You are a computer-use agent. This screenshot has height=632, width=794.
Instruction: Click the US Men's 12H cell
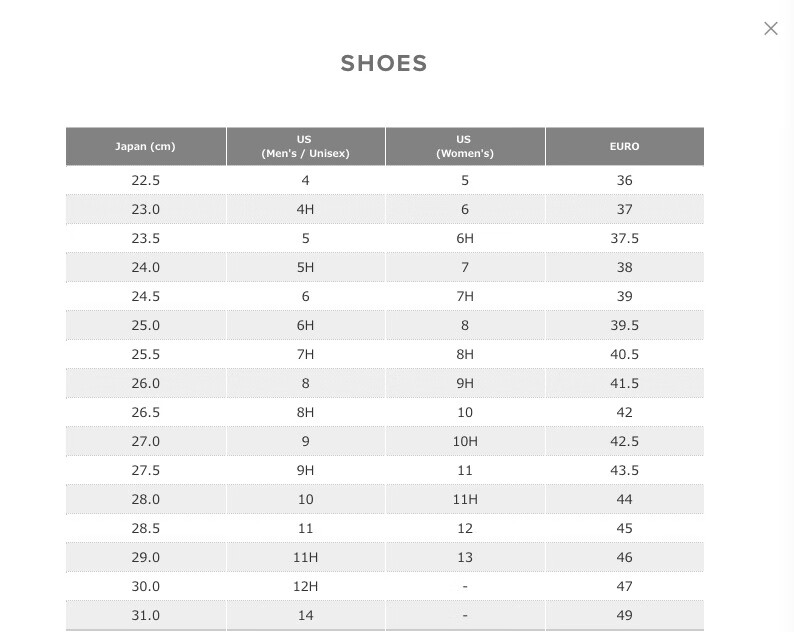305,587
